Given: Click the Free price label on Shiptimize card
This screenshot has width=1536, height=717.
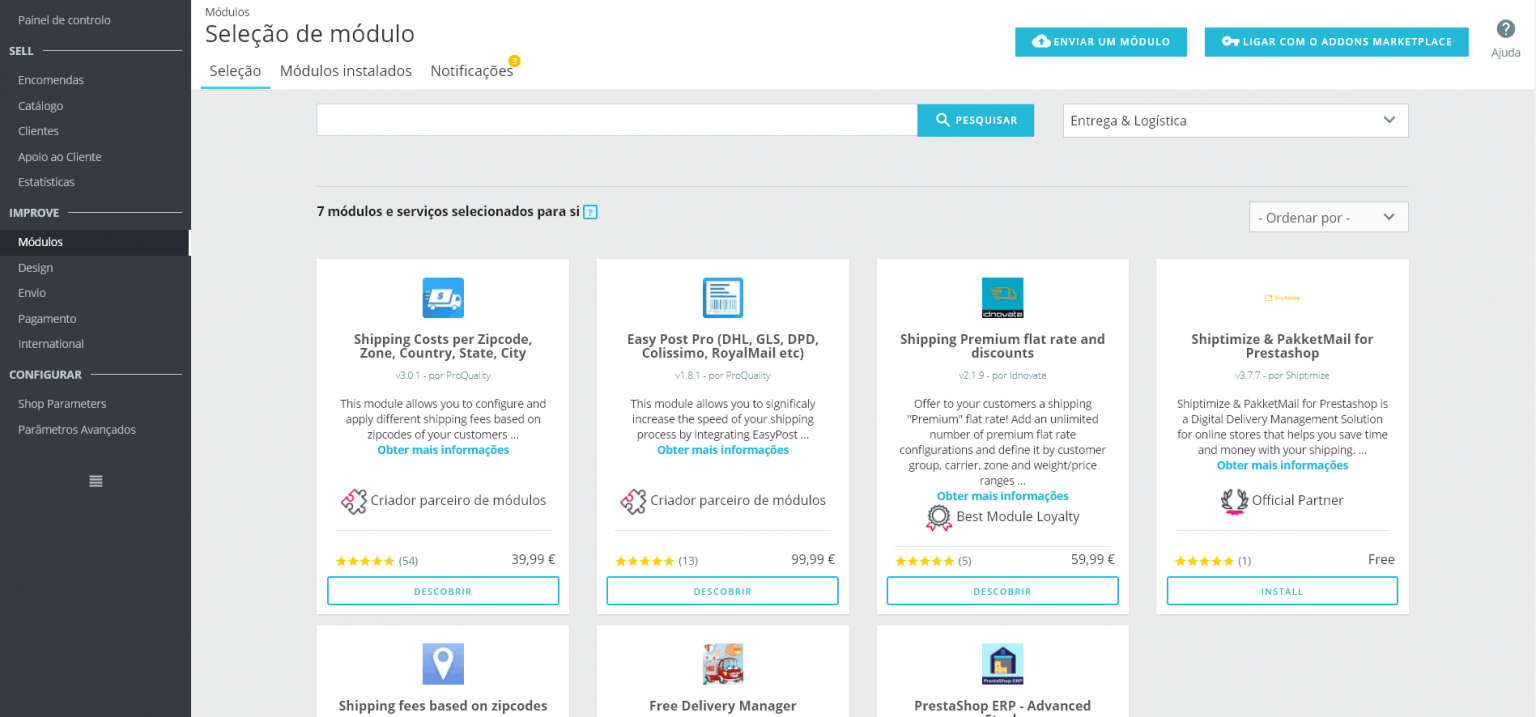Looking at the screenshot, I should 1381,560.
